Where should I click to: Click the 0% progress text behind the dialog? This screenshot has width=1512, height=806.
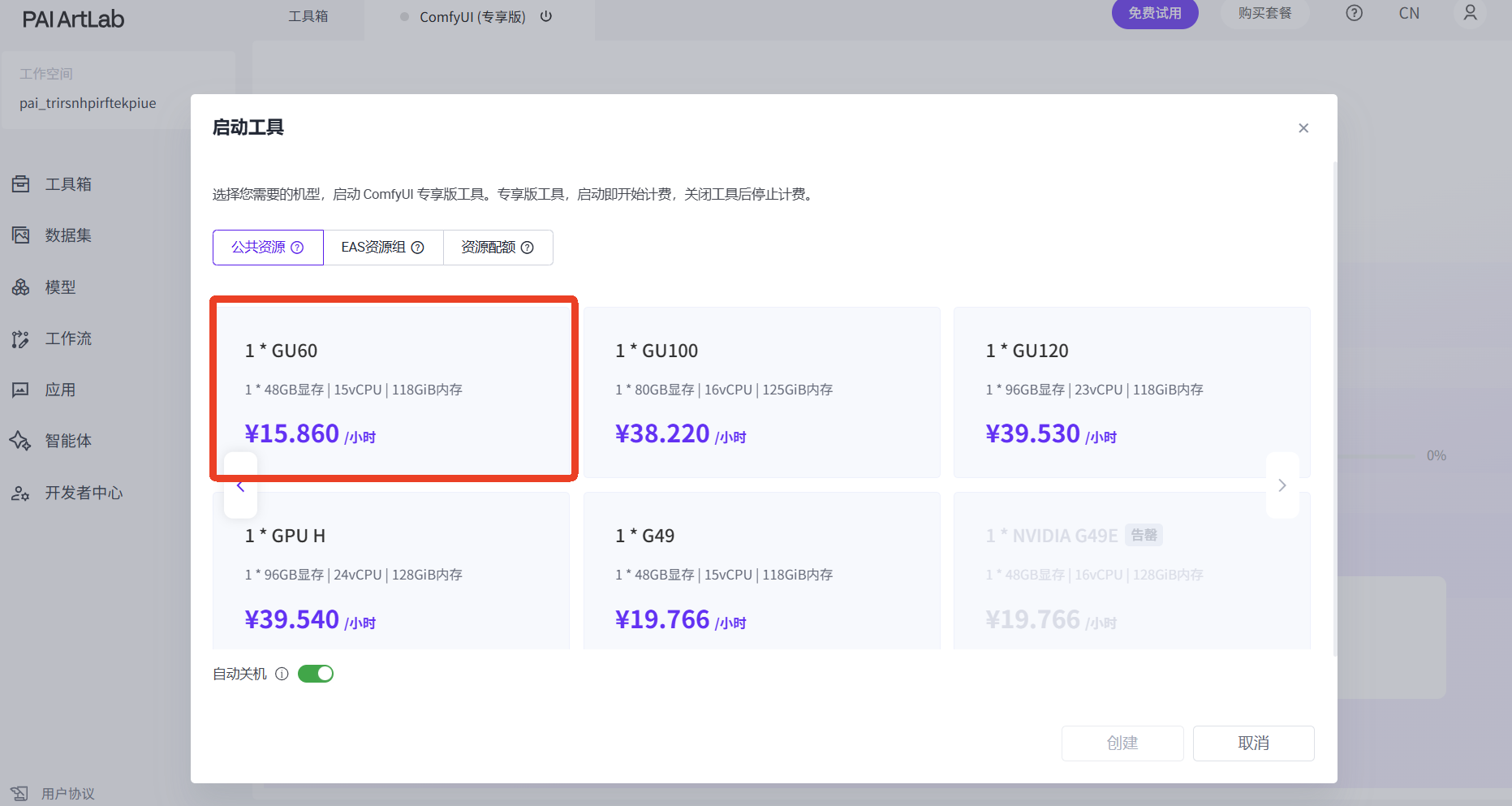tap(1437, 455)
